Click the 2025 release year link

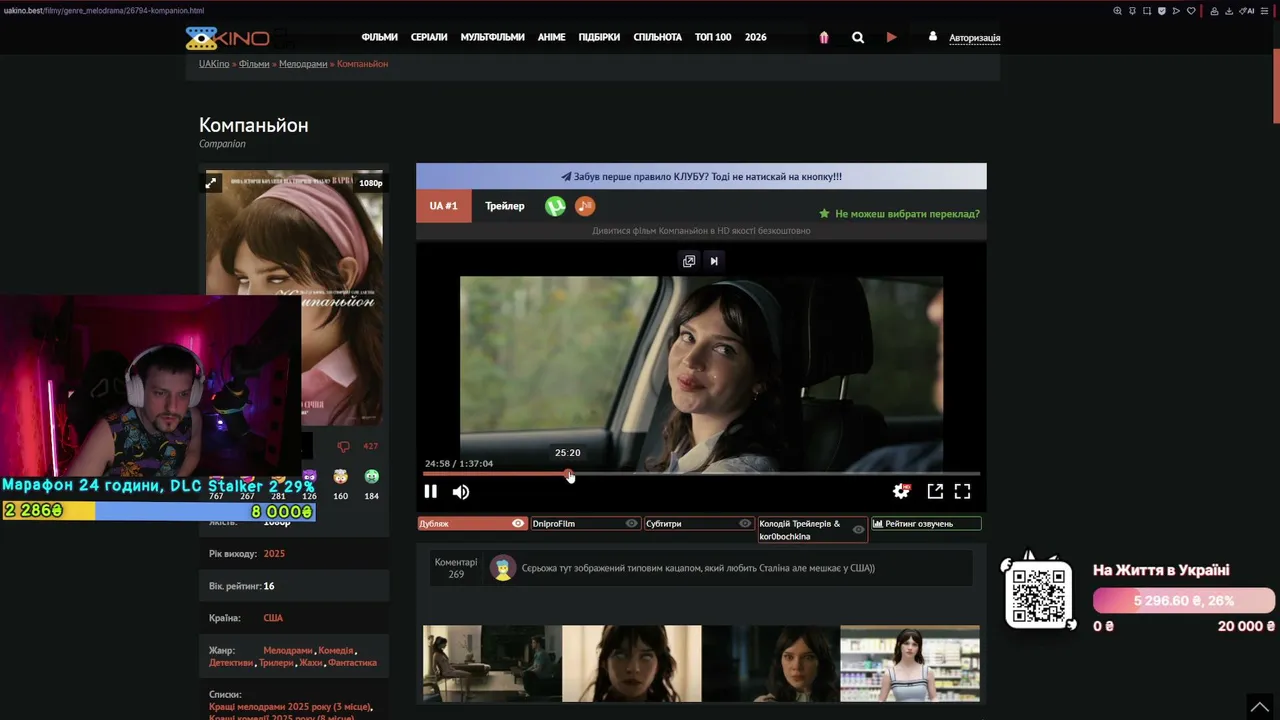(274, 554)
